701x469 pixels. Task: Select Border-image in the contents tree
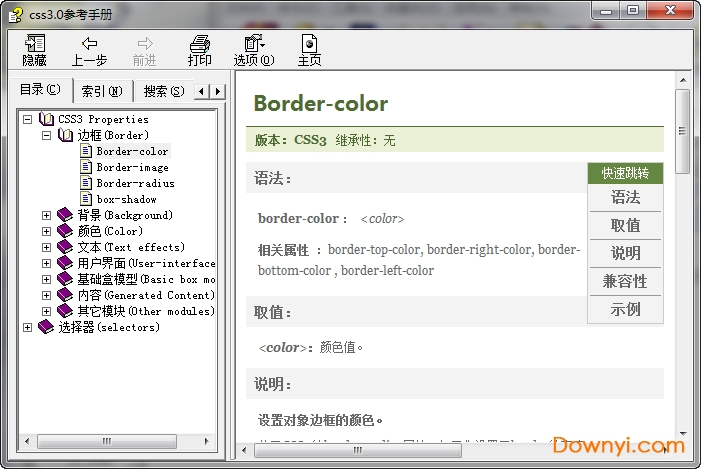tap(132, 167)
